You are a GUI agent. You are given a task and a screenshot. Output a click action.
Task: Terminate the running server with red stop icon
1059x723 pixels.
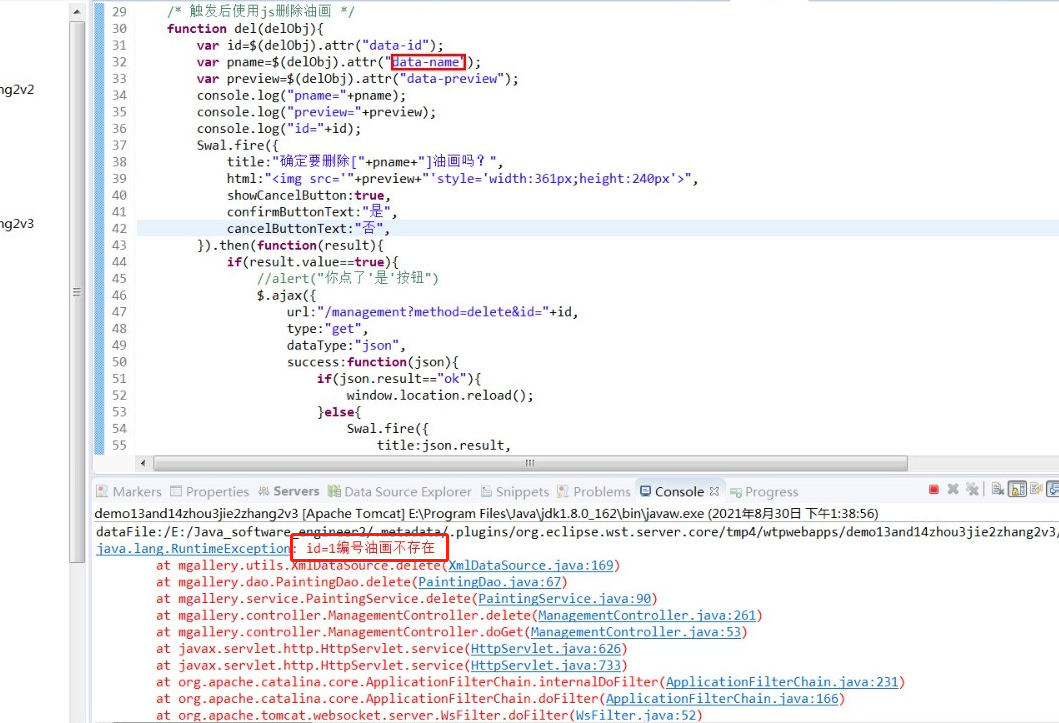click(x=933, y=489)
